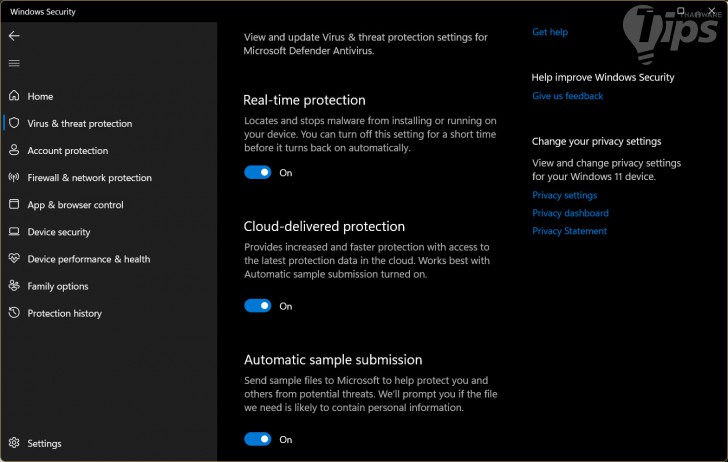
Task: Select Virus & threat protection label
Action: (80, 124)
